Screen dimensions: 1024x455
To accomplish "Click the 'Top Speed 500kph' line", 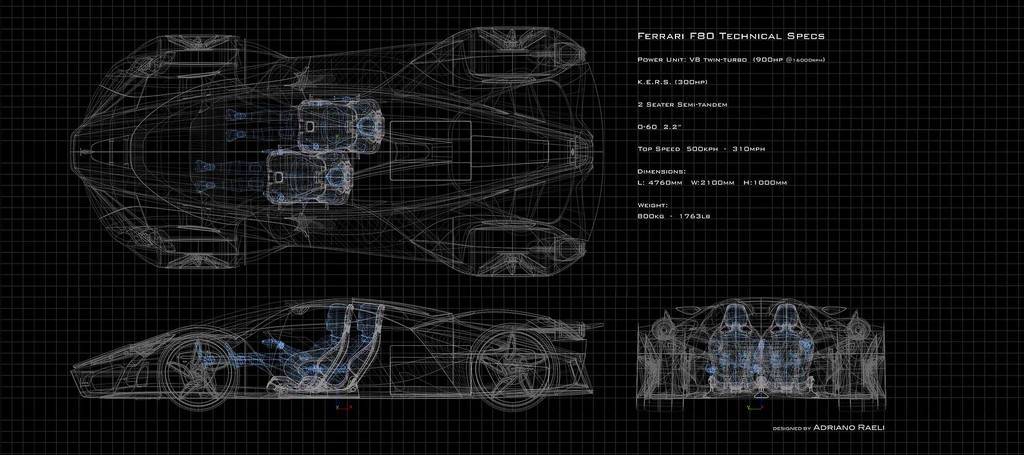I will pos(701,149).
